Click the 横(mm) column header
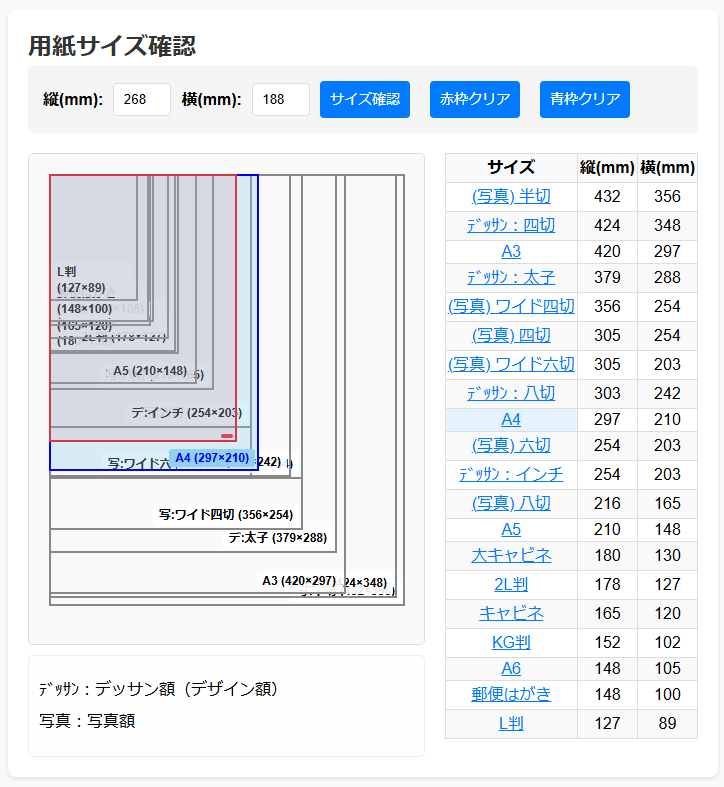Screen dimensions: 724x787 tap(667, 168)
